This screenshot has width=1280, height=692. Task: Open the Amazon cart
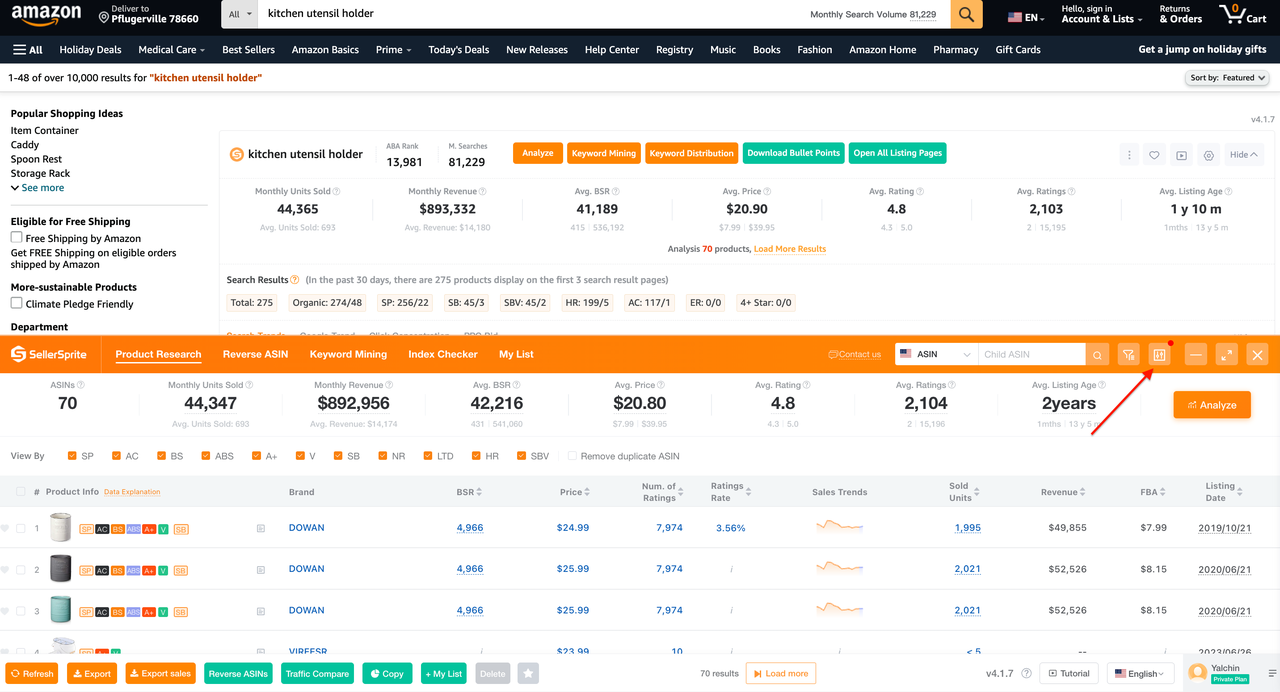[x=1243, y=15]
